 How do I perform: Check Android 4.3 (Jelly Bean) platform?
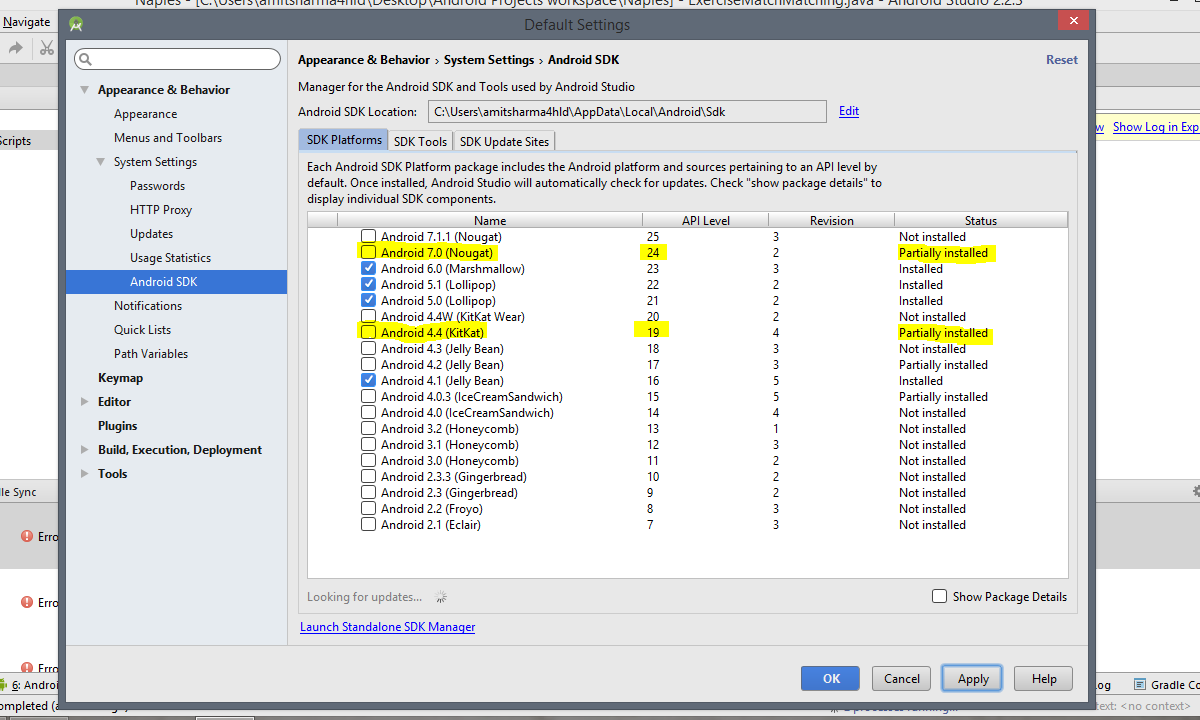369,349
